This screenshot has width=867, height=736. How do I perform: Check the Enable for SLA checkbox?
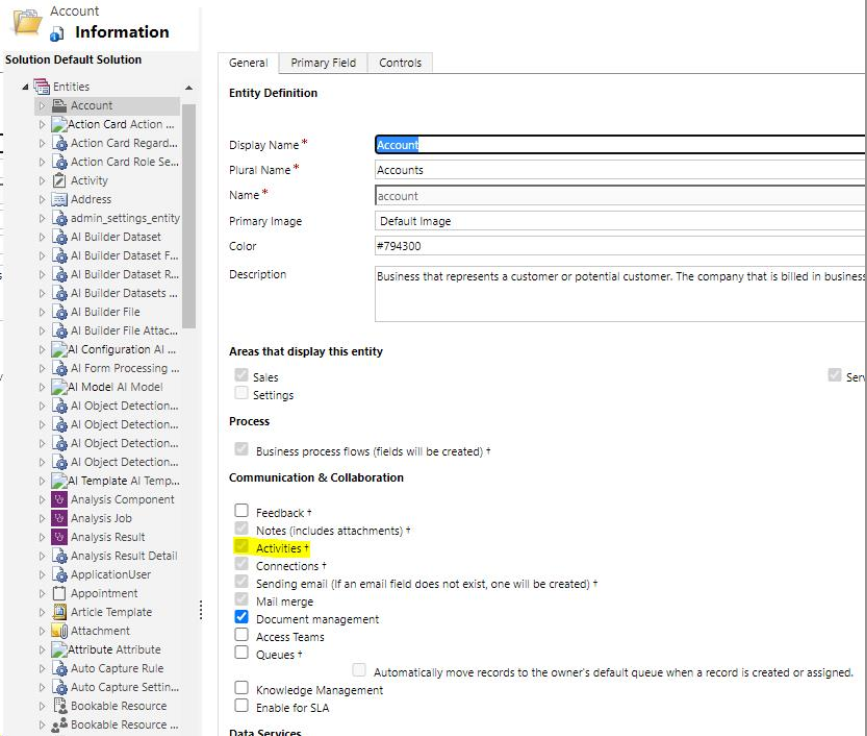(x=241, y=705)
